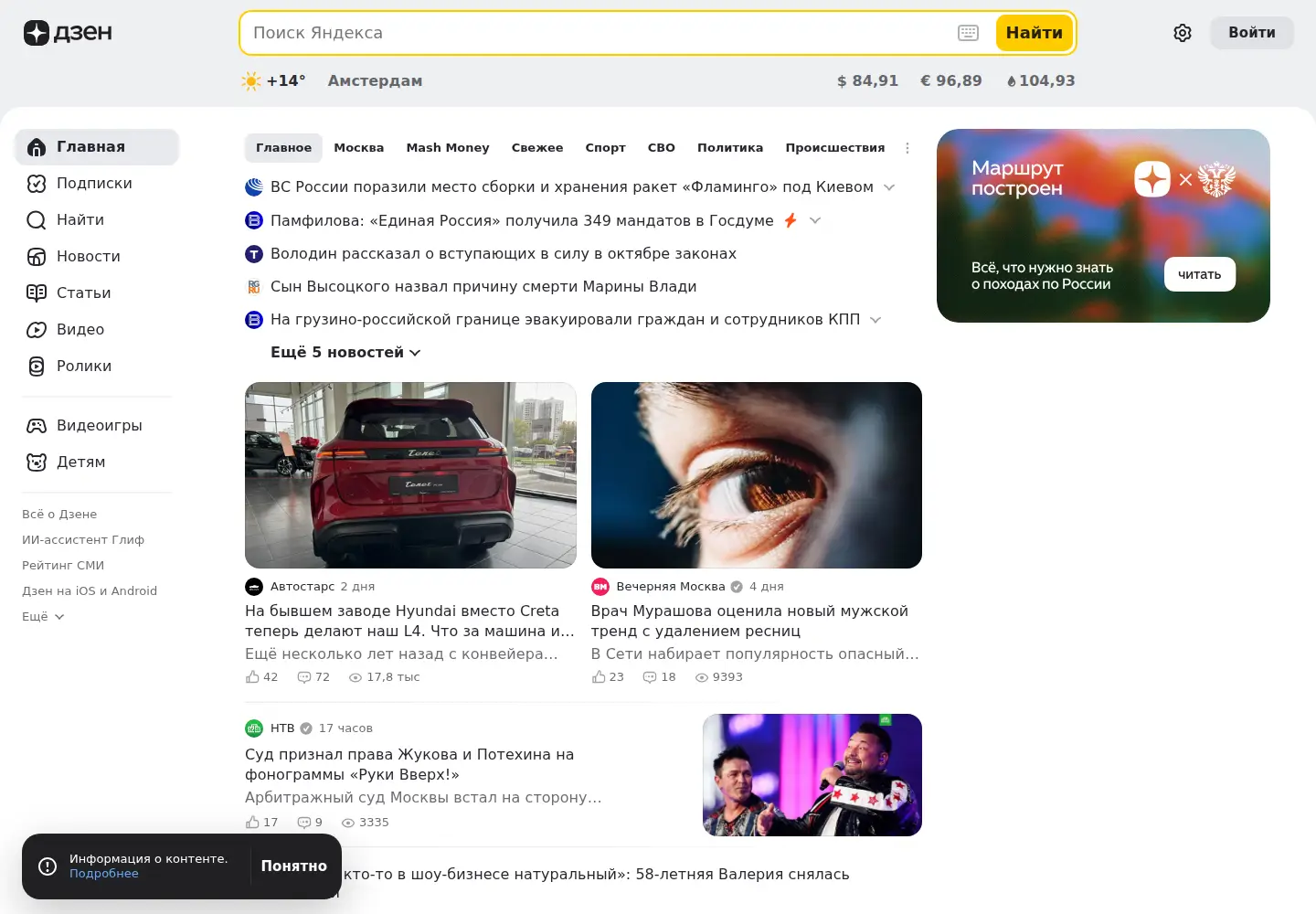The width and height of the screenshot is (1316, 914).
Task: Switch to the Москва tab
Action: pyautogui.click(x=359, y=148)
